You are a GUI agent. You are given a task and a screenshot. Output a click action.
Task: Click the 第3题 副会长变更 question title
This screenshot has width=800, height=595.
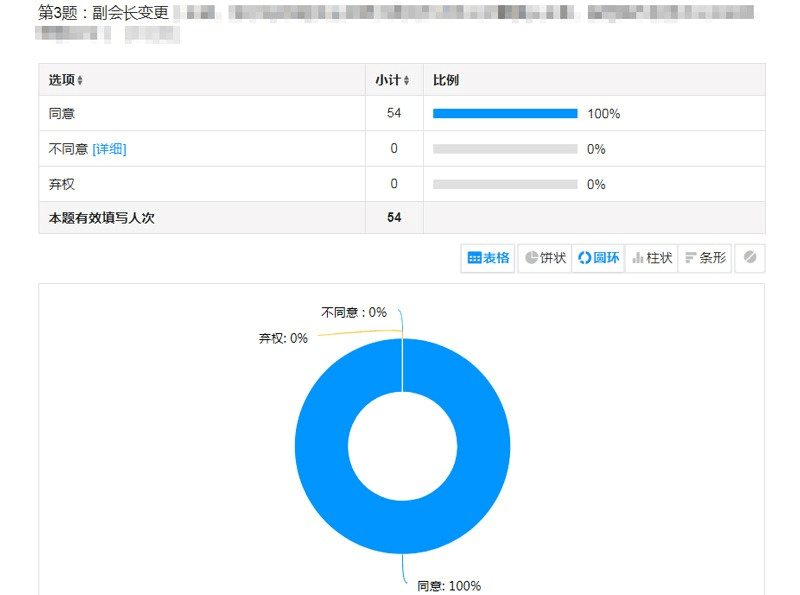coord(102,14)
